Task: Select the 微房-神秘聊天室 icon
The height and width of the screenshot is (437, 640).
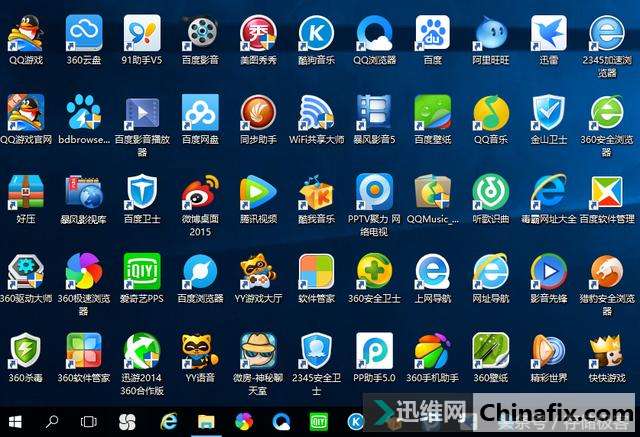Action: point(258,350)
